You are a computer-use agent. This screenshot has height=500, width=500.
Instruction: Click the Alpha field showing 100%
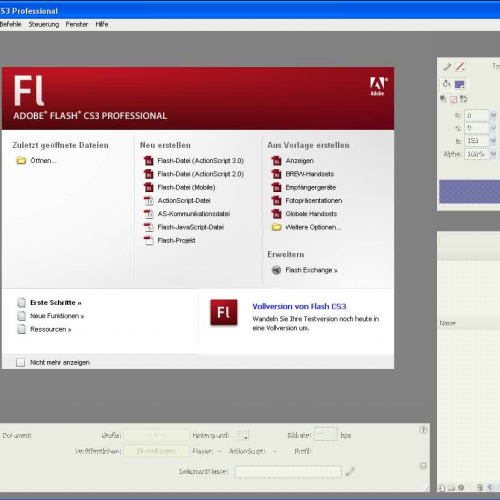477,154
